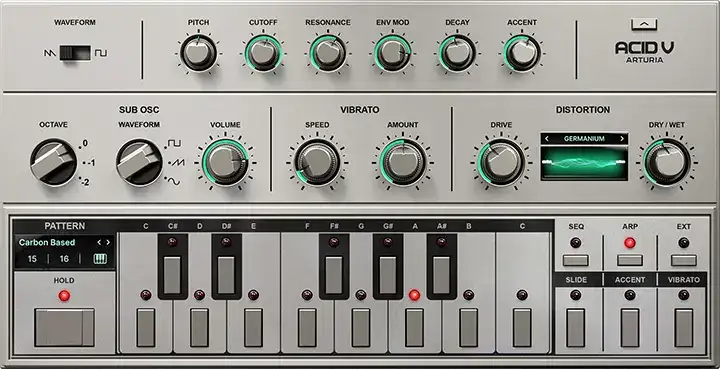Screen dimensions: 720x369
Task: Go to previous pattern arrow
Action: tap(99, 242)
